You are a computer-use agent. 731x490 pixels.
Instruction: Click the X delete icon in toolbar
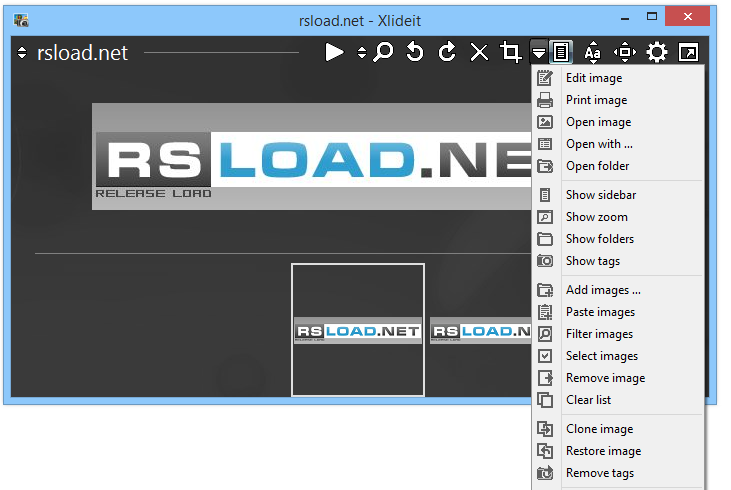tap(479, 52)
